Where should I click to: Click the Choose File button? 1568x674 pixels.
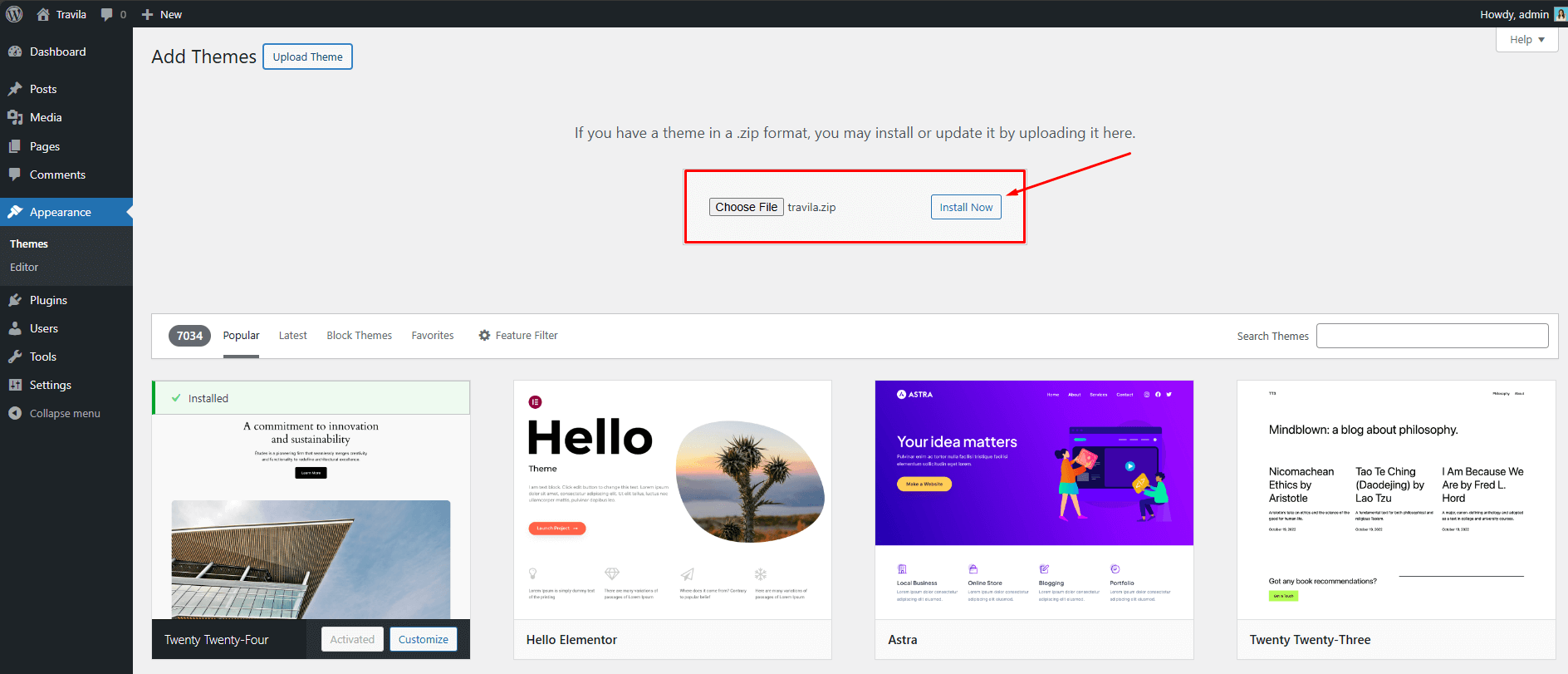click(x=746, y=207)
